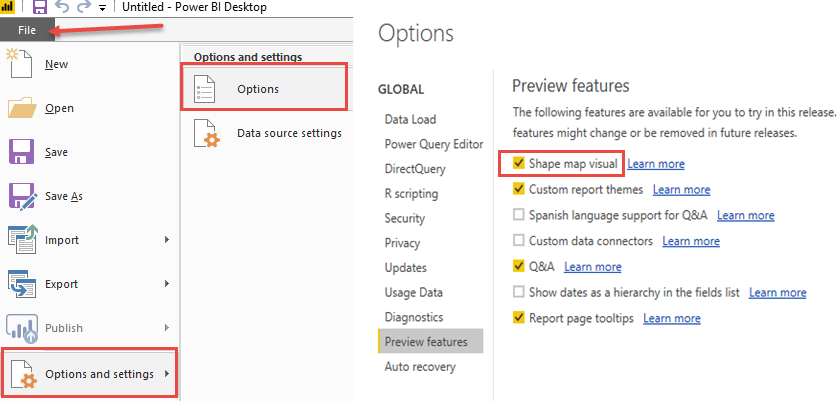Uncheck the Shape map visual checkbox
Viewport: 838px width, 401px height.
pyautogui.click(x=518, y=163)
